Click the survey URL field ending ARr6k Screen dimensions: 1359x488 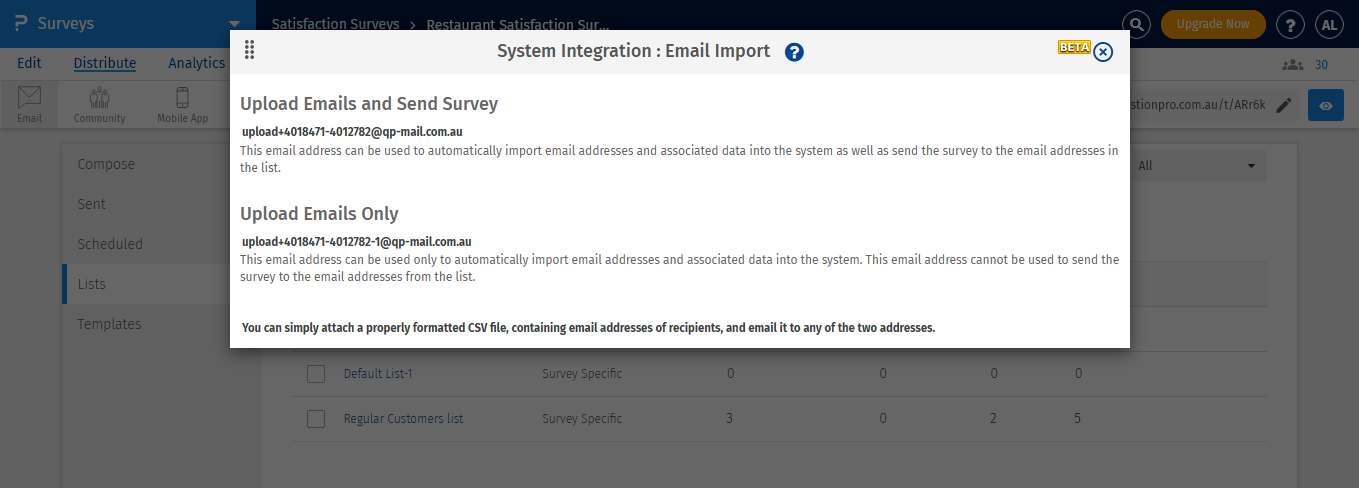(1198, 105)
